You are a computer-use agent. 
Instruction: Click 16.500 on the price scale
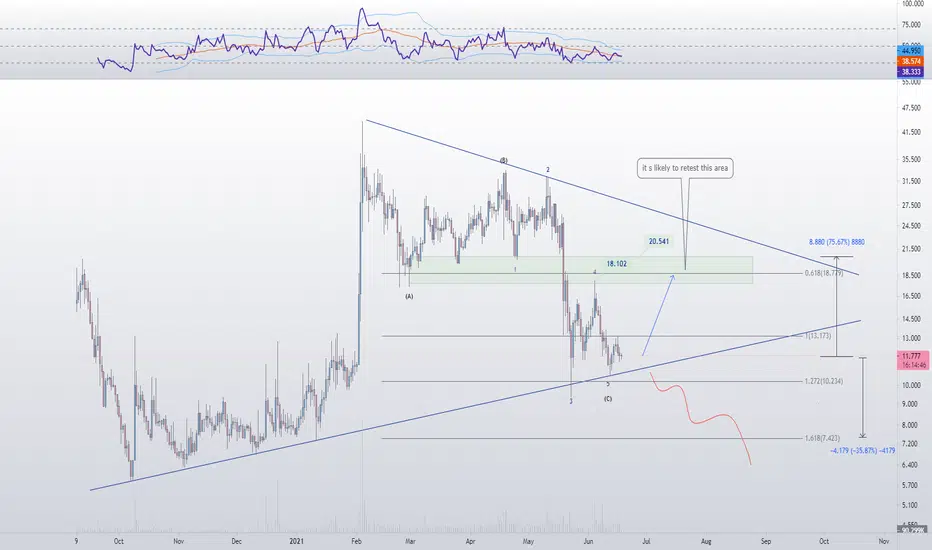(x=911, y=296)
